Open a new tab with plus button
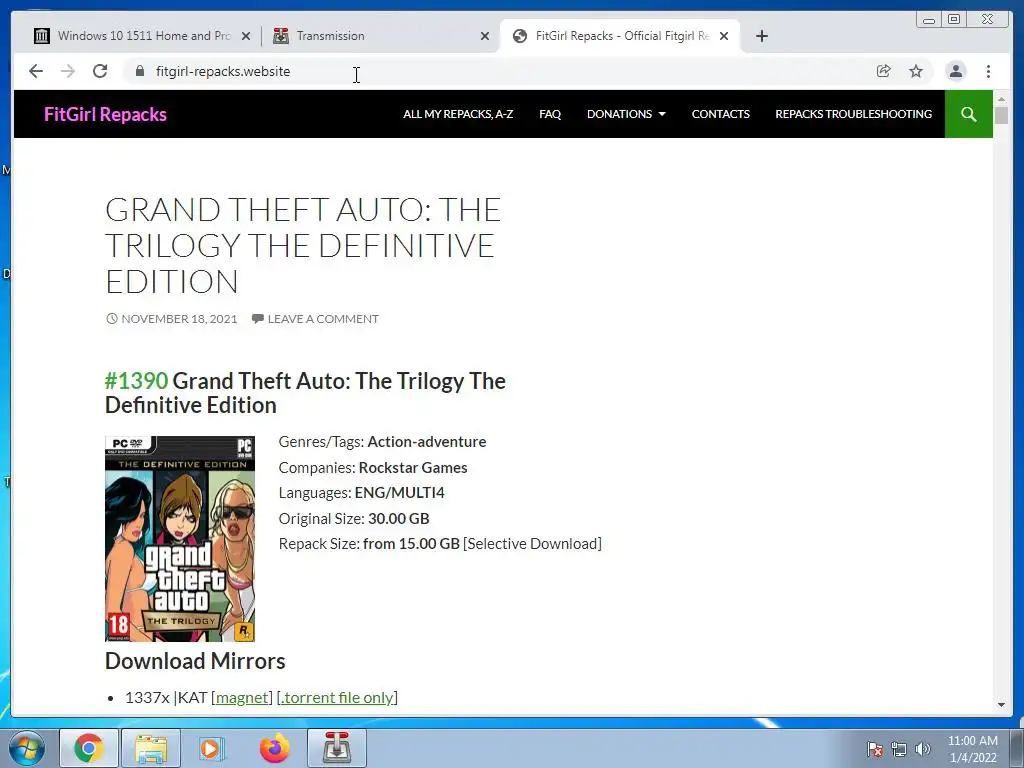Screen dimensions: 1024x768 761,36
